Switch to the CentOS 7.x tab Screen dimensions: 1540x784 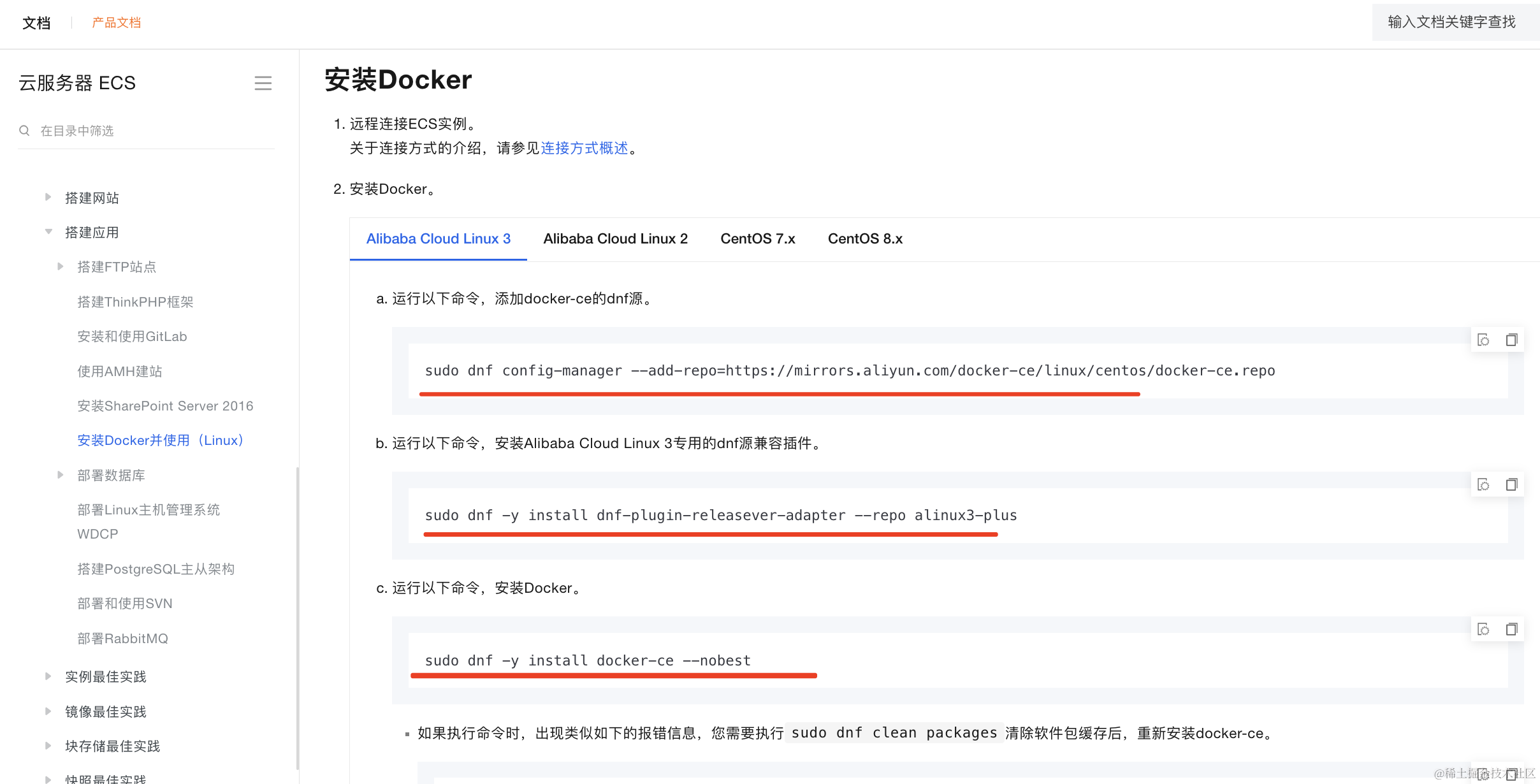point(757,238)
